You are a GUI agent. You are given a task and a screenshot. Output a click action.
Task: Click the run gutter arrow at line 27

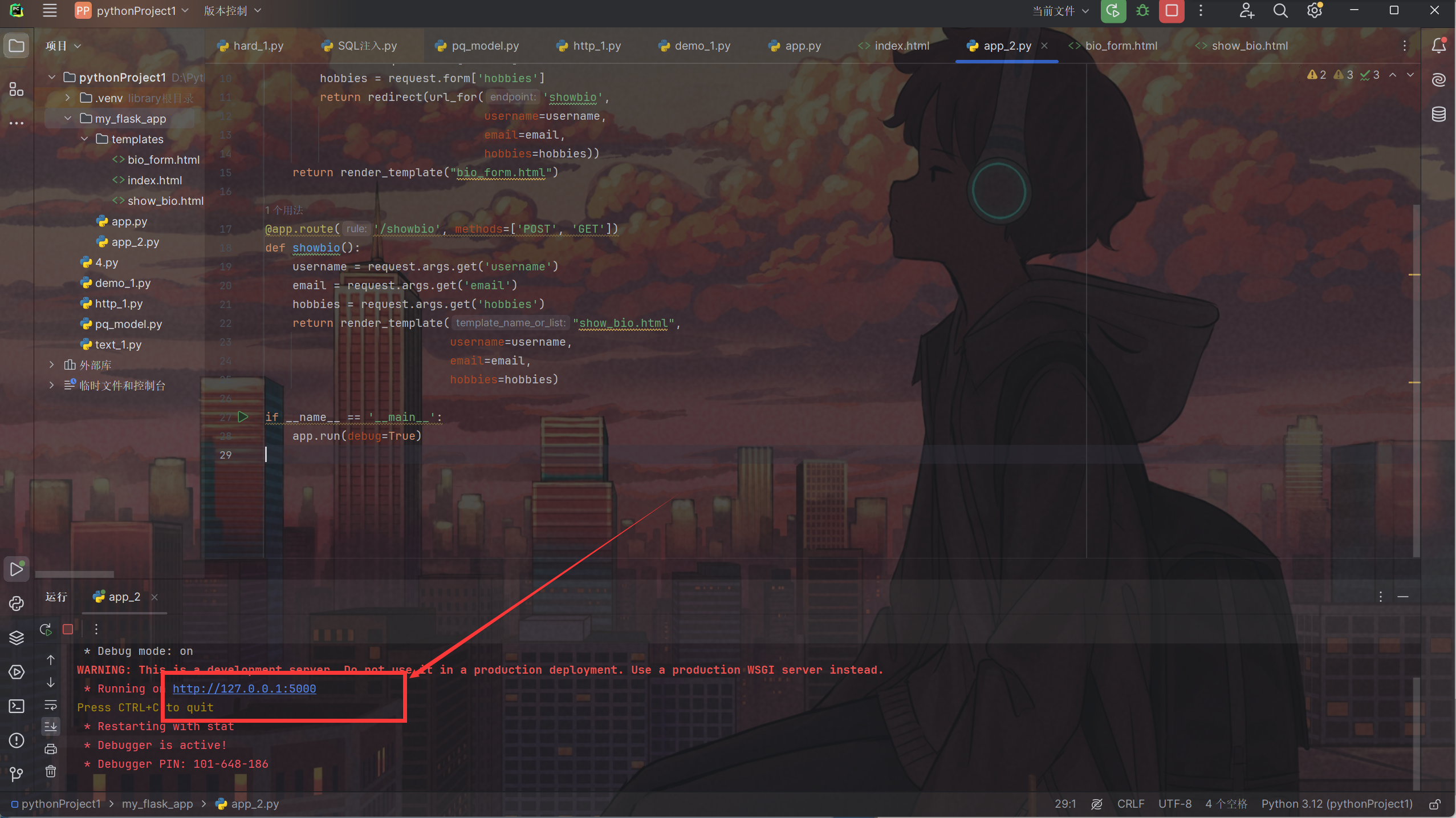pyautogui.click(x=243, y=417)
